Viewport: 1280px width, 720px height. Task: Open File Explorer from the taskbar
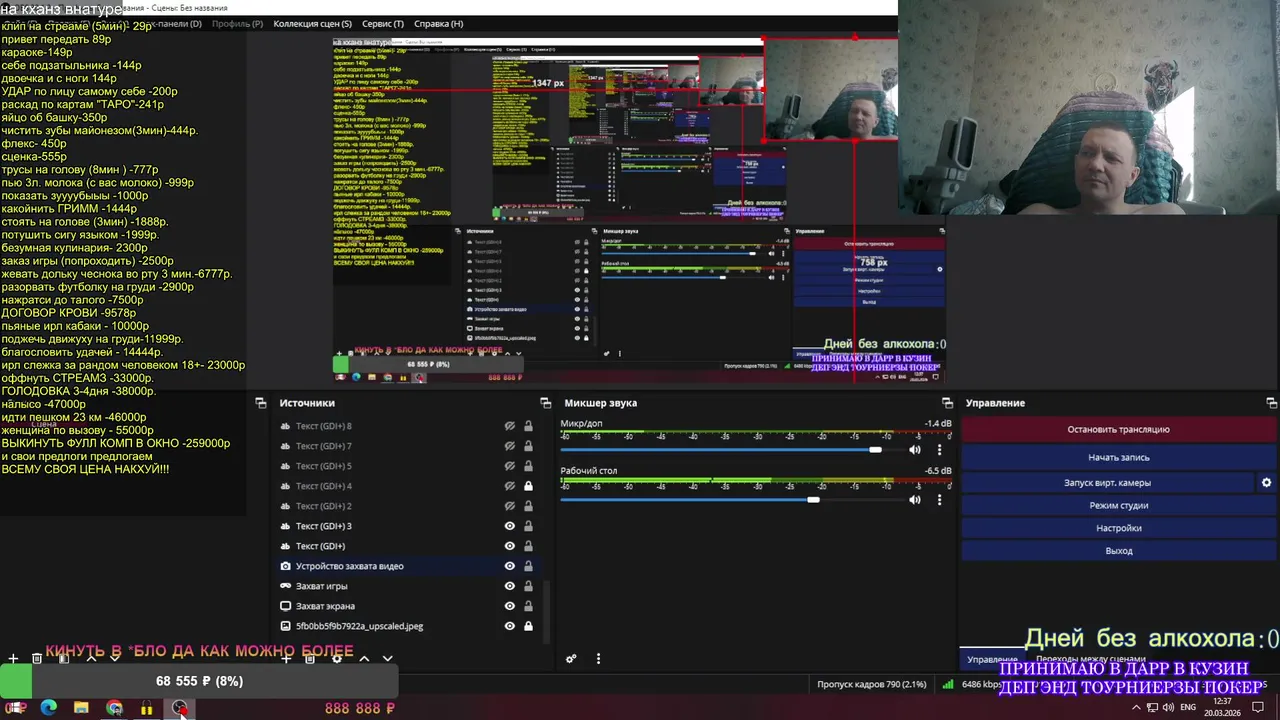click(x=81, y=708)
